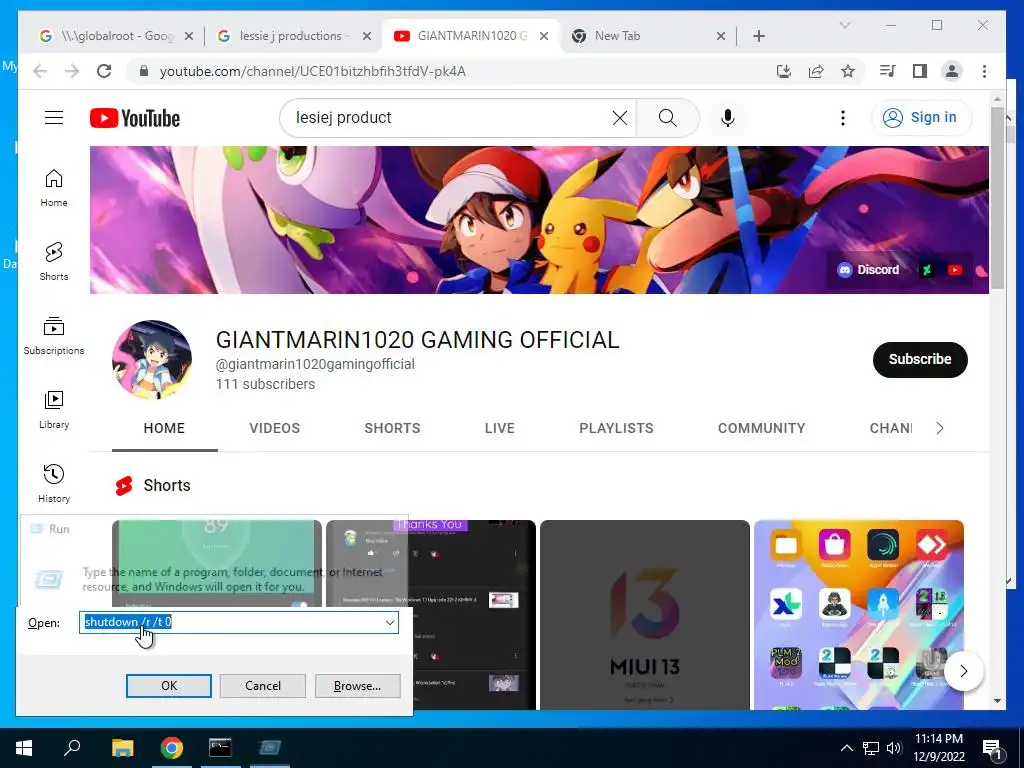This screenshot has width=1024, height=768.
Task: Click the Run dialog Open text field
Action: coord(238,622)
